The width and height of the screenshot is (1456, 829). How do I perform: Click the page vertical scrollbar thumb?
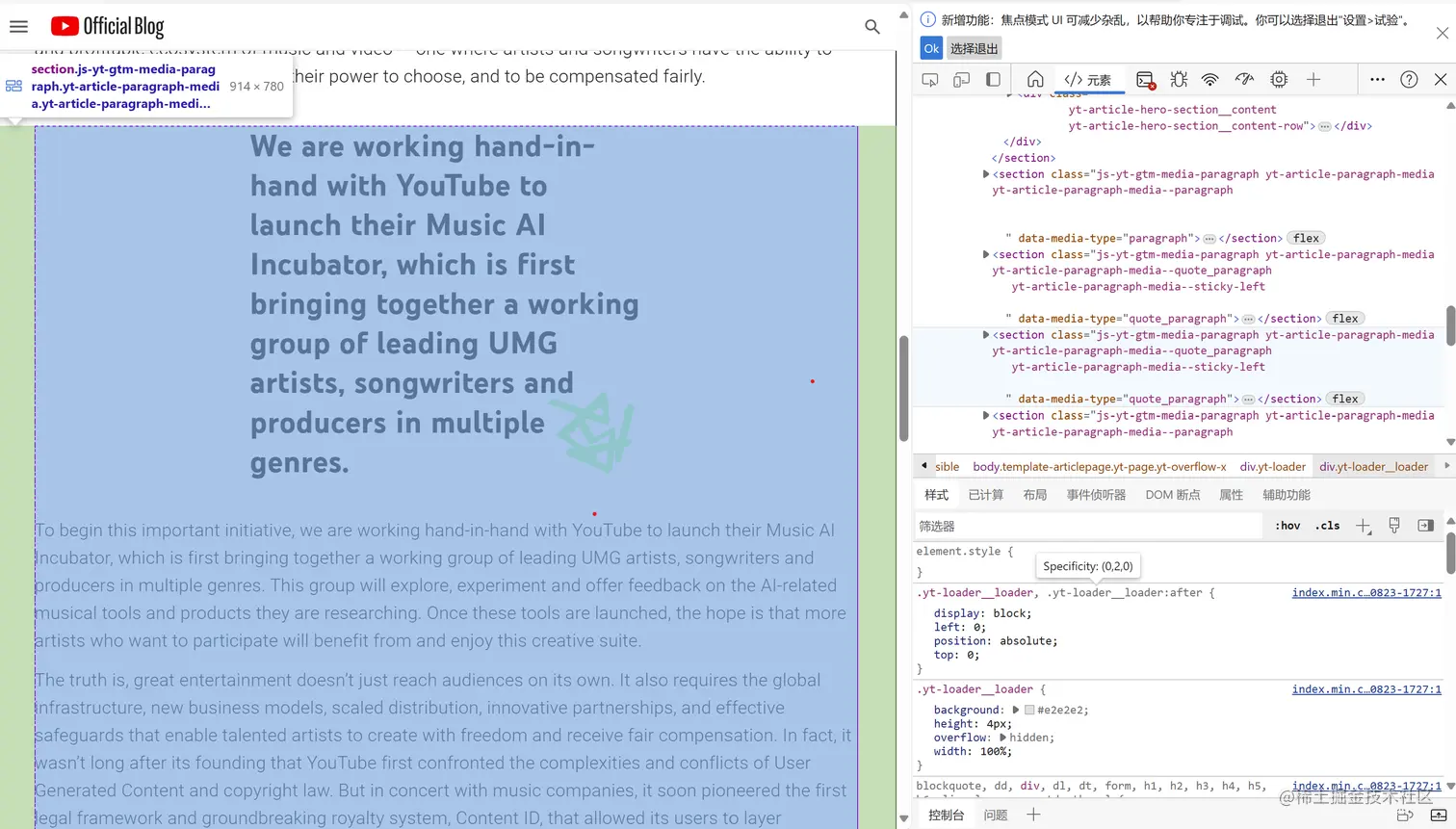point(904,388)
